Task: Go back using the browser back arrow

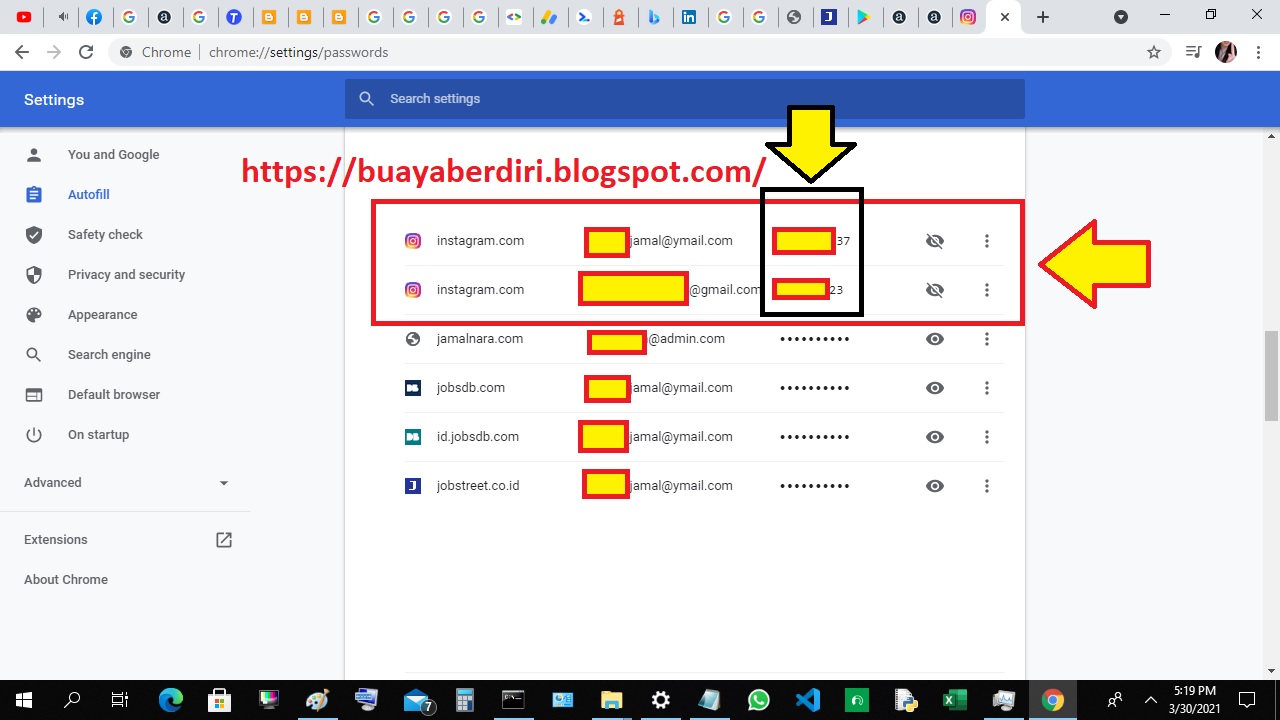Action: 22,52
